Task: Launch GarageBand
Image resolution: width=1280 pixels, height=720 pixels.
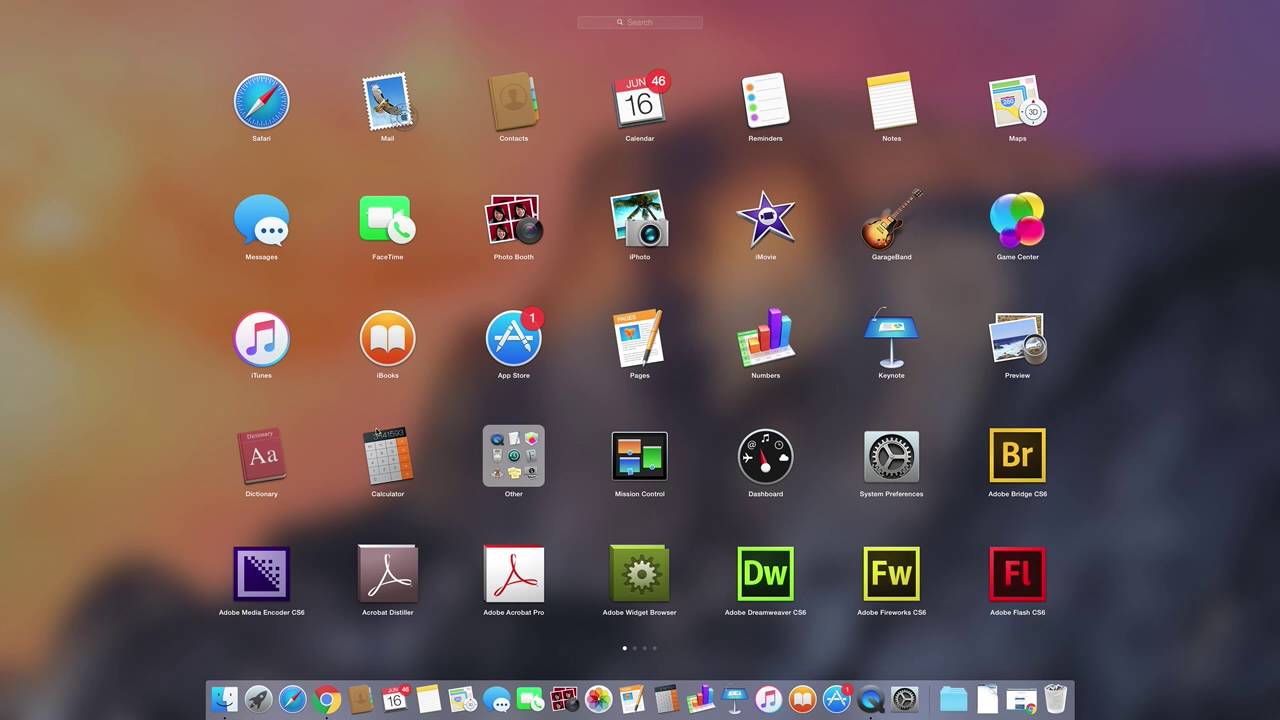Action: (x=891, y=220)
